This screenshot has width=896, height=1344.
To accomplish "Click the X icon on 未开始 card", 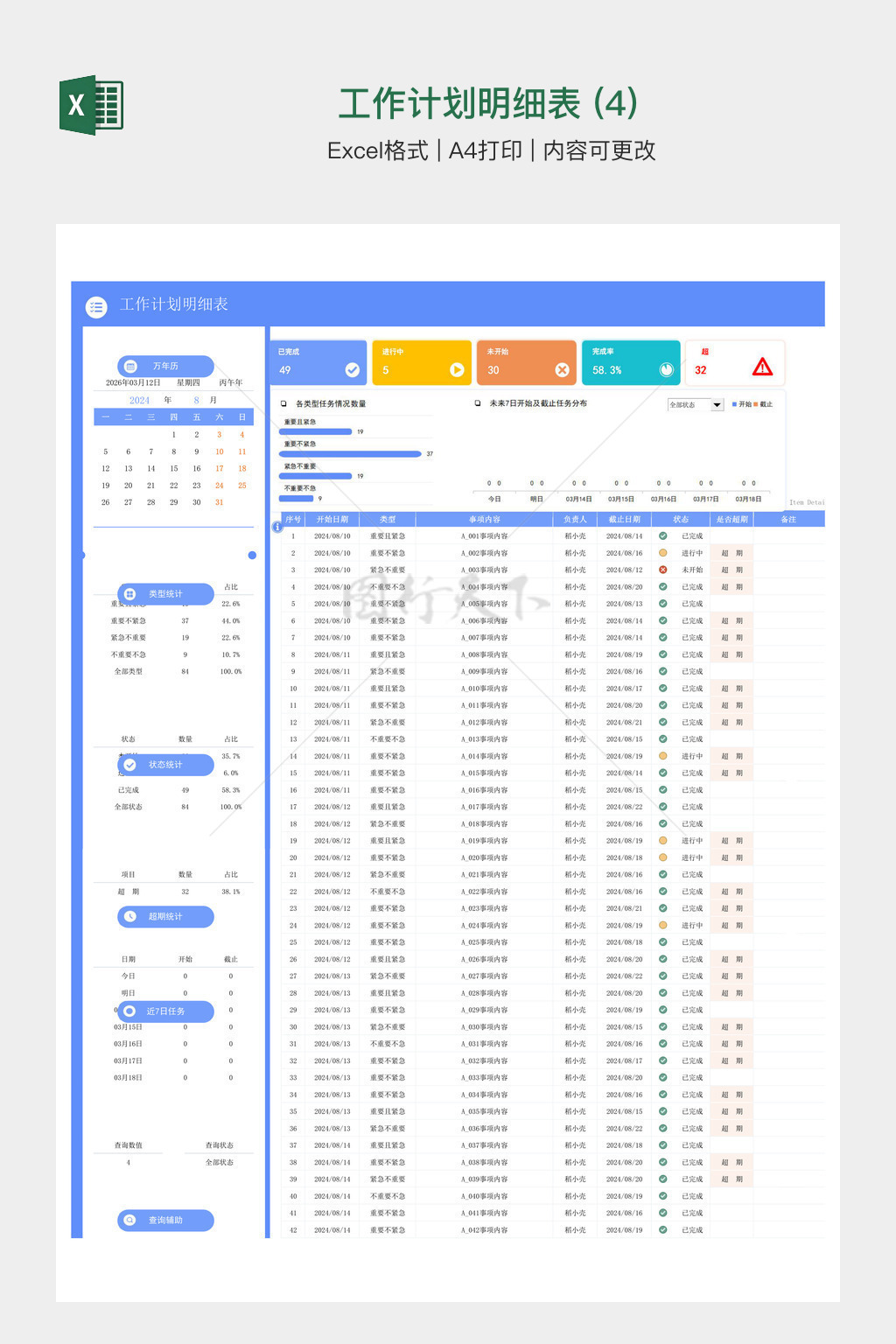I will 562,370.
